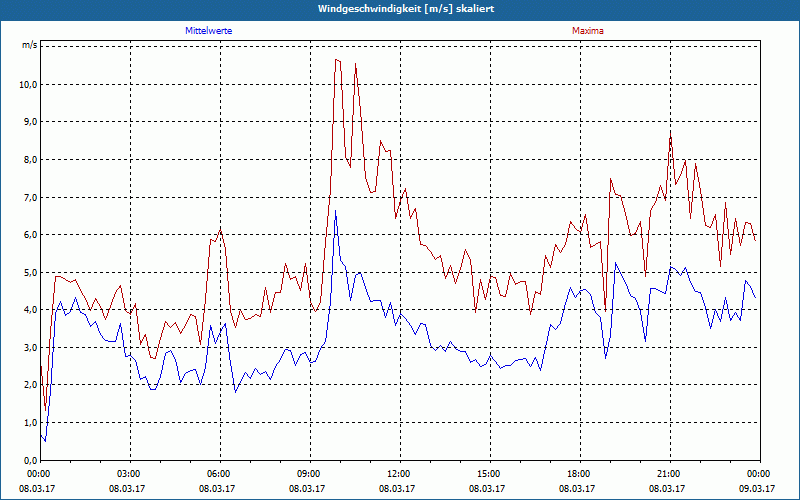
Task: Select the blue 'Mittelwerte' legend label
Action: 209,31
